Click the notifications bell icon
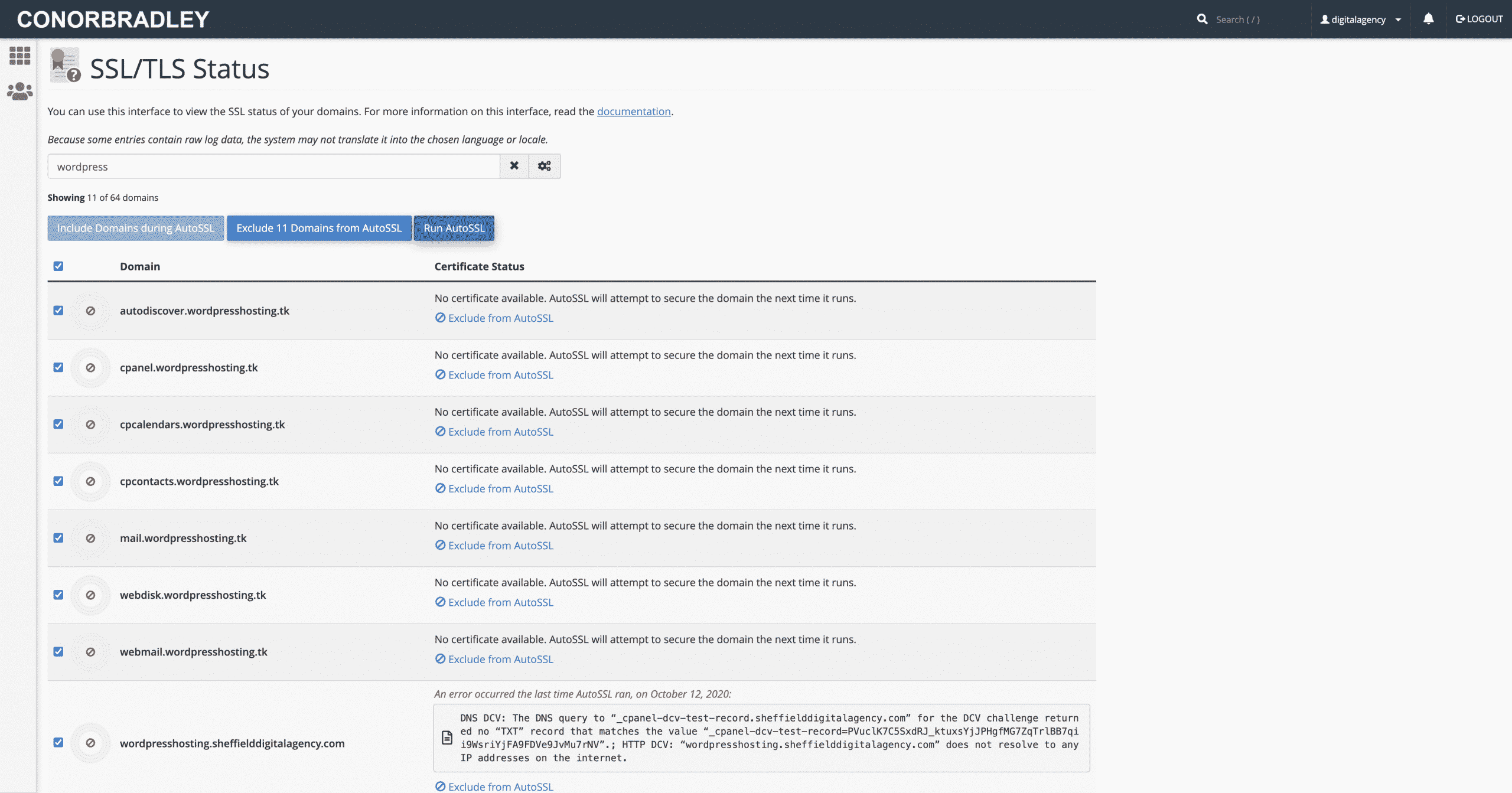This screenshot has width=1512, height=793. tap(1428, 19)
